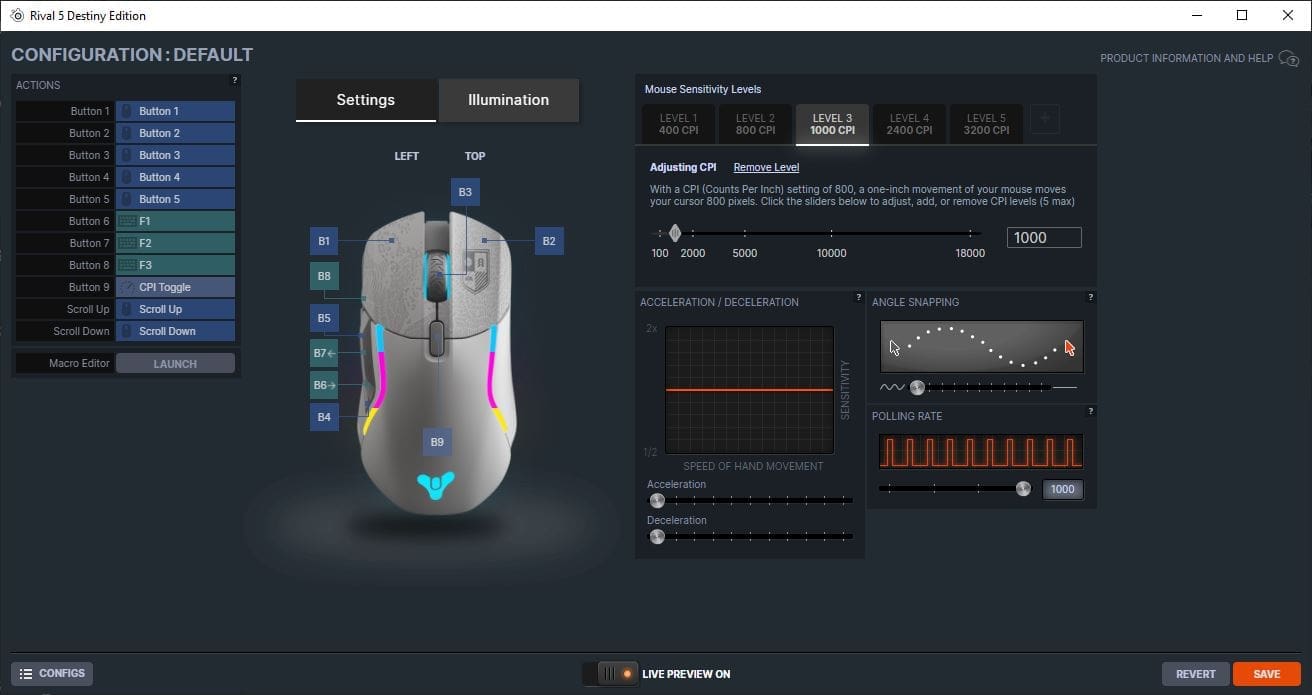Screen dimensions: 1312x695
Task: Change the F3 key binding for Button 8
Action: coord(175,265)
